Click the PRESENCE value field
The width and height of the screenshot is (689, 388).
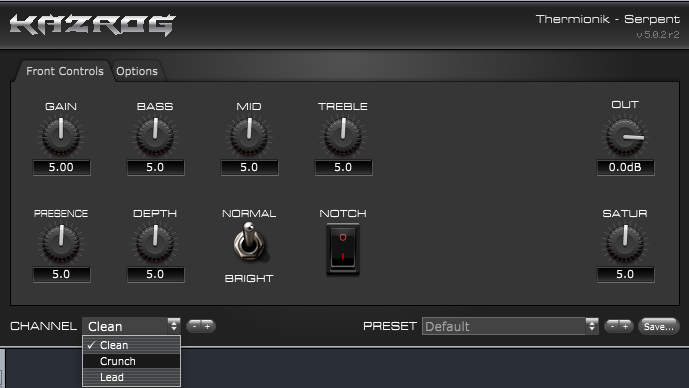pyautogui.click(x=62, y=274)
